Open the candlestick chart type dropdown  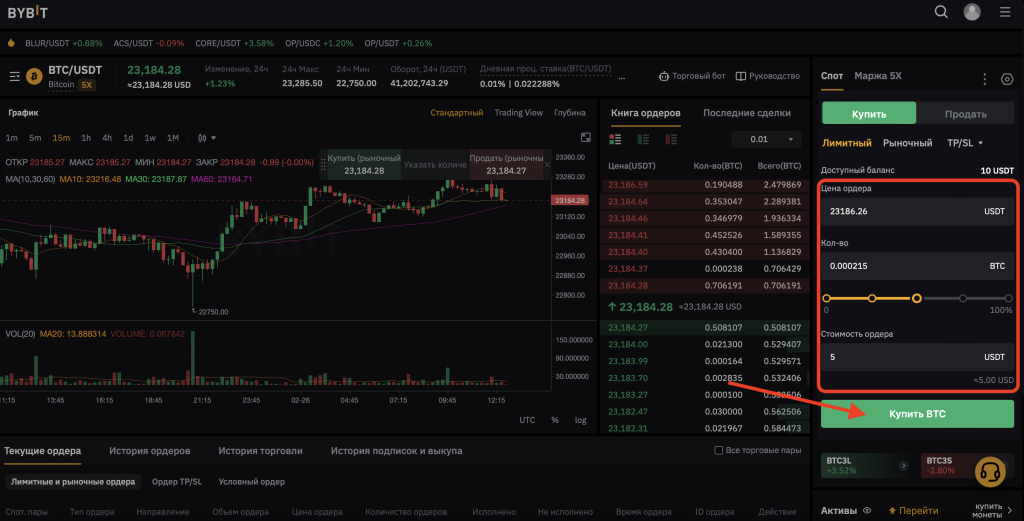coord(206,138)
